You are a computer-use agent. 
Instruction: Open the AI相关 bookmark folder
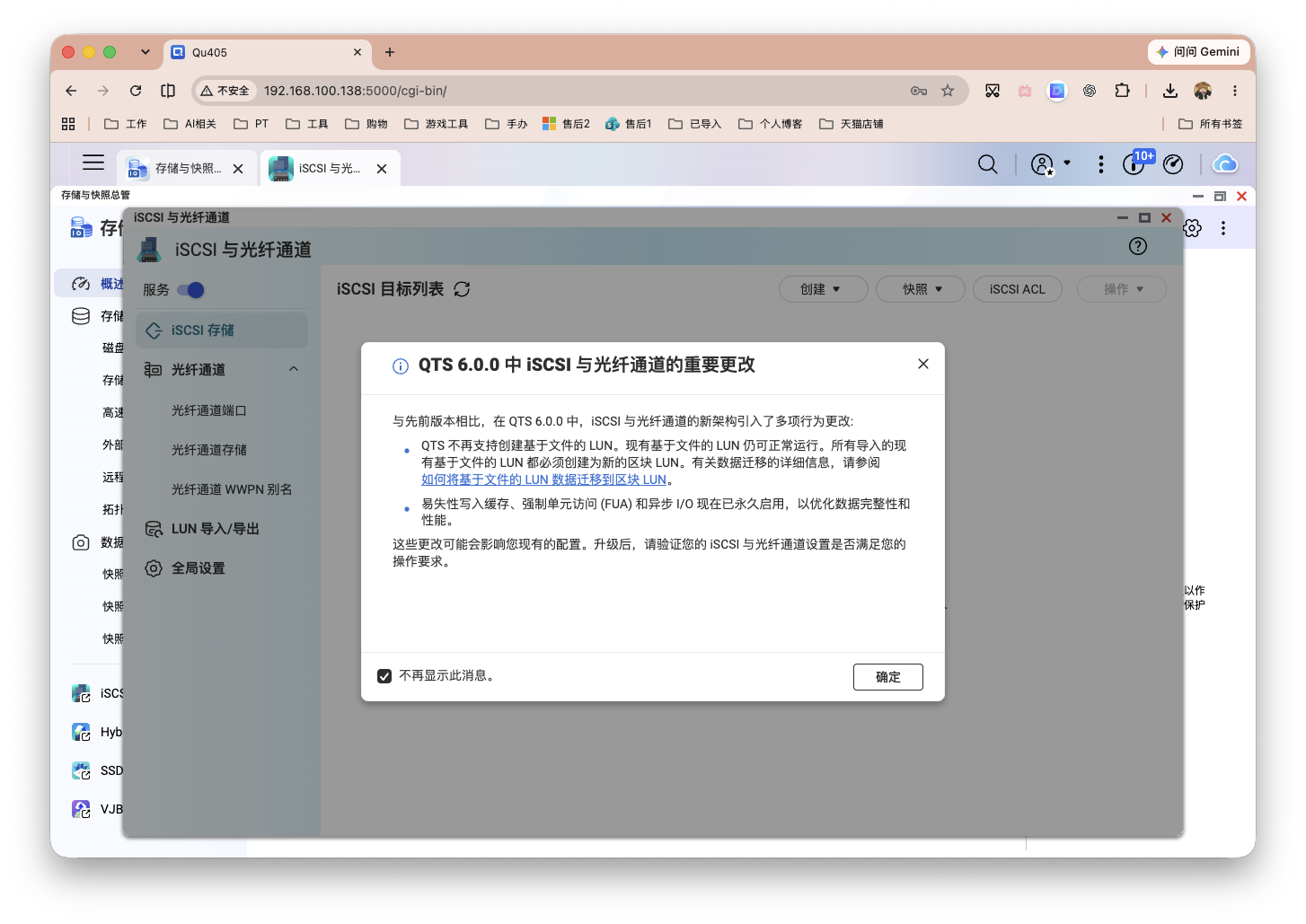coord(190,124)
